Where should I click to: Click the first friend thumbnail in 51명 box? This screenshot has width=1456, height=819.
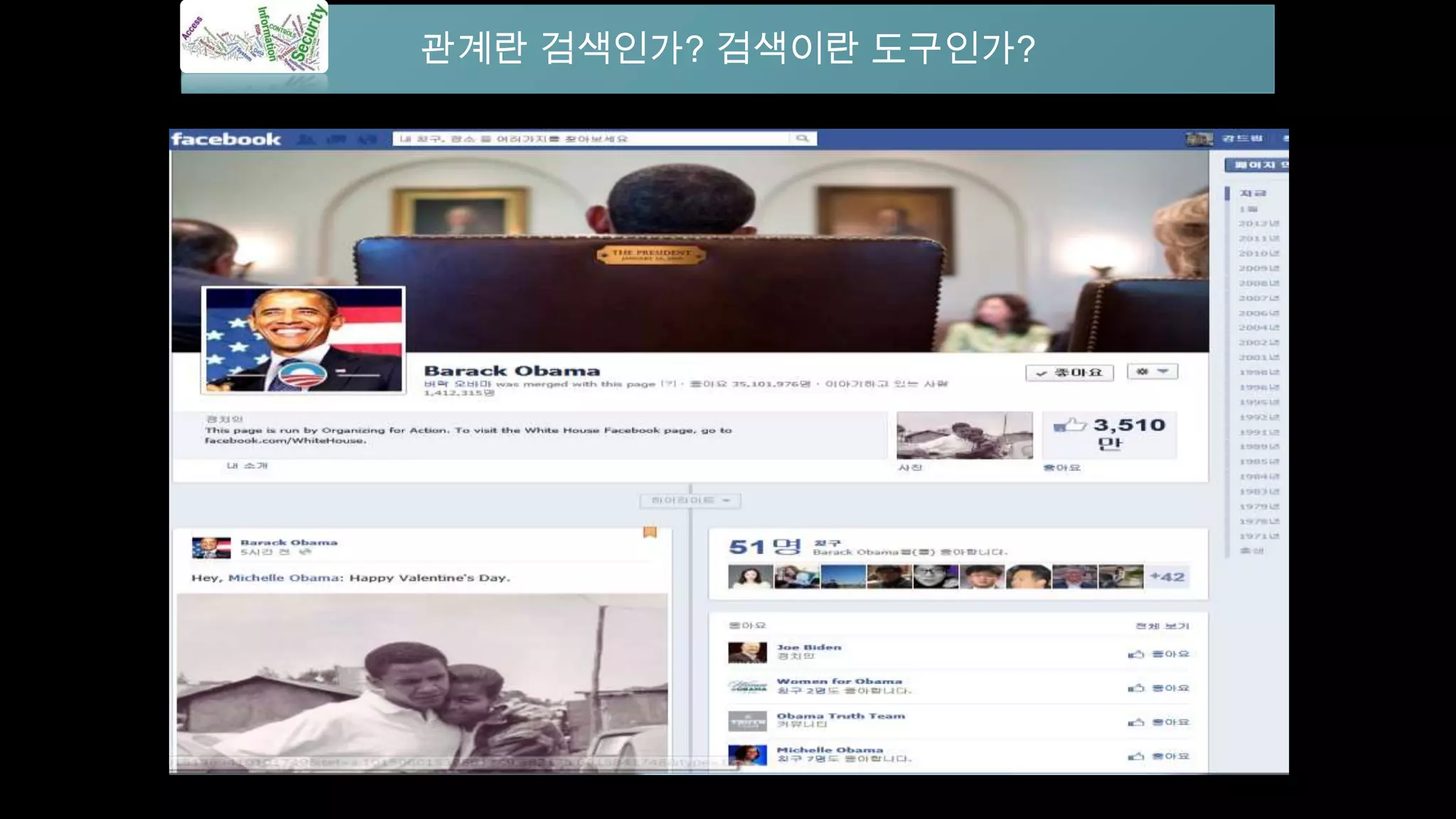tap(750, 577)
